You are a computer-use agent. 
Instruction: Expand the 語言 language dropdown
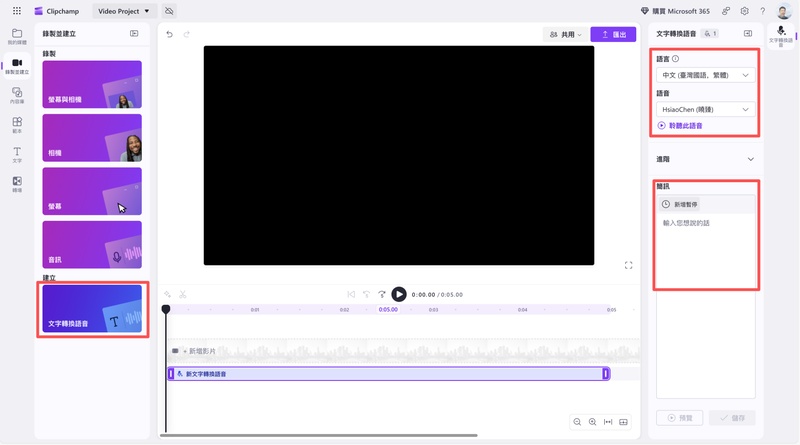tap(705, 75)
